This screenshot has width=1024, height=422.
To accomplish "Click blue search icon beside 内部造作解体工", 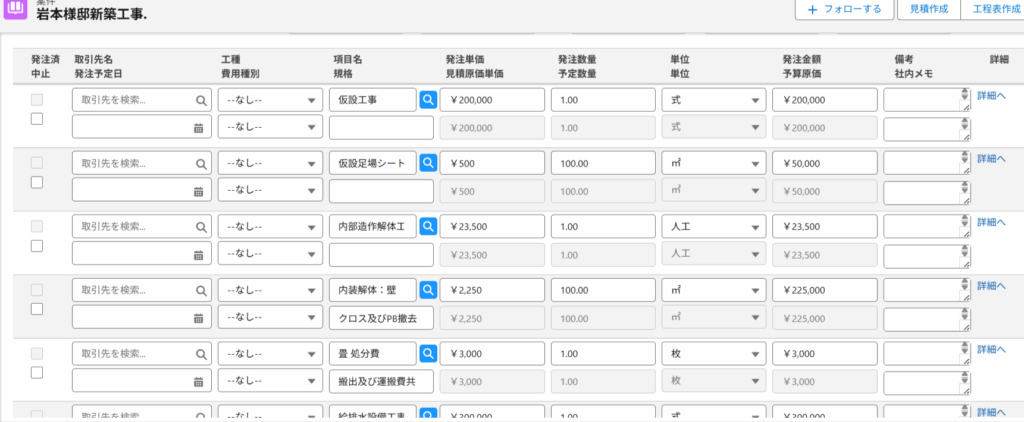I will tap(428, 227).
